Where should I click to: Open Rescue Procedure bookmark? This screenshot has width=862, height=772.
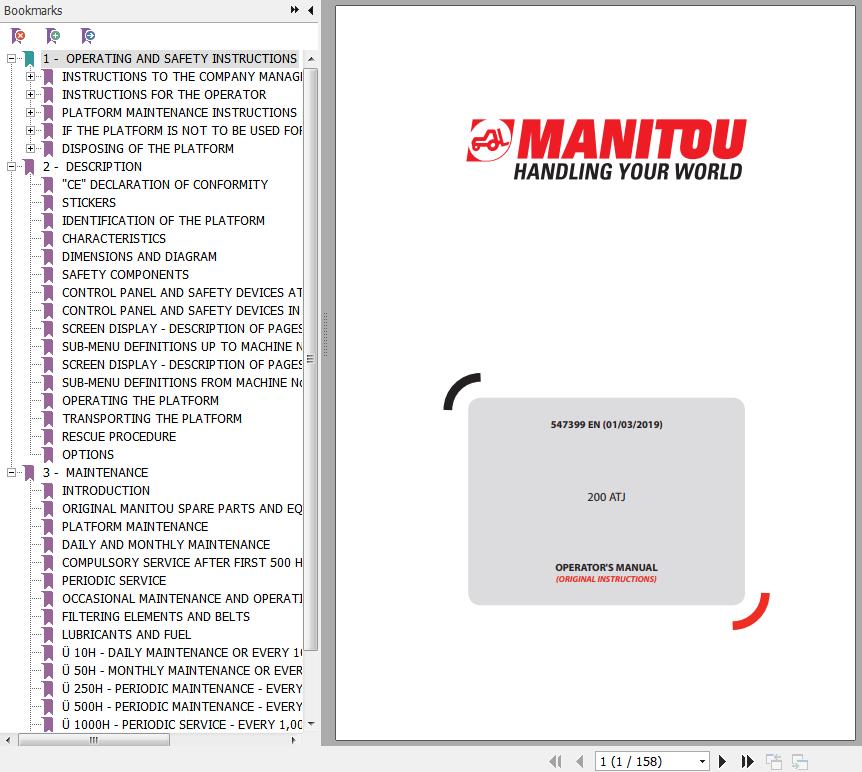coord(119,437)
